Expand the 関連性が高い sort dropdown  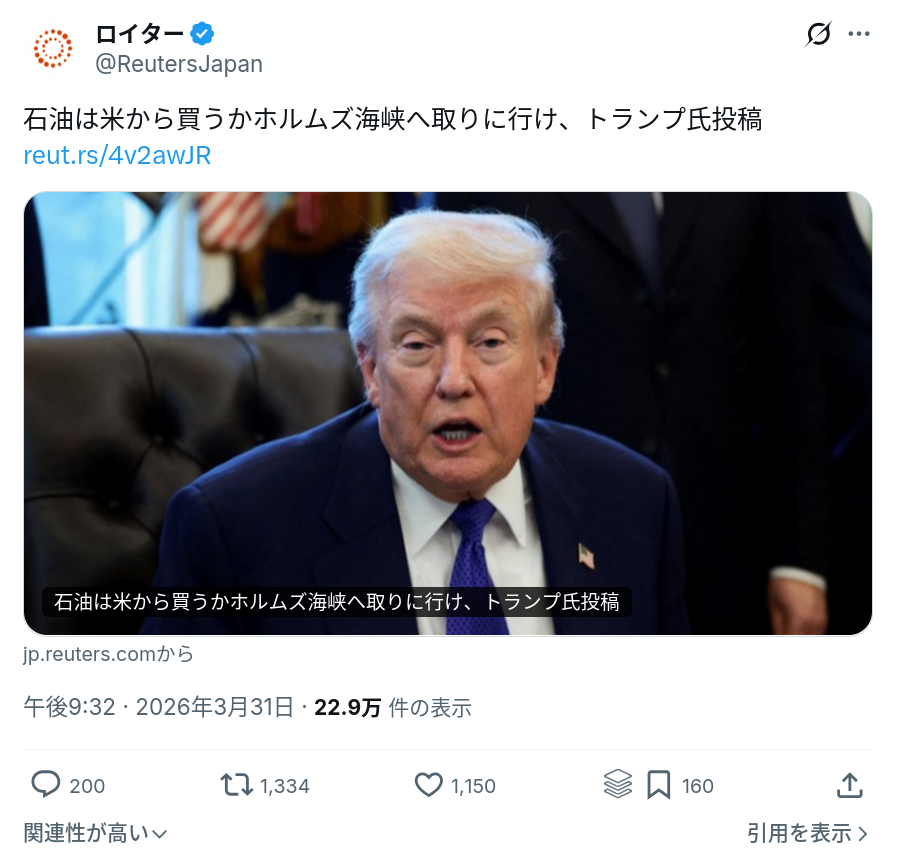[x=95, y=833]
